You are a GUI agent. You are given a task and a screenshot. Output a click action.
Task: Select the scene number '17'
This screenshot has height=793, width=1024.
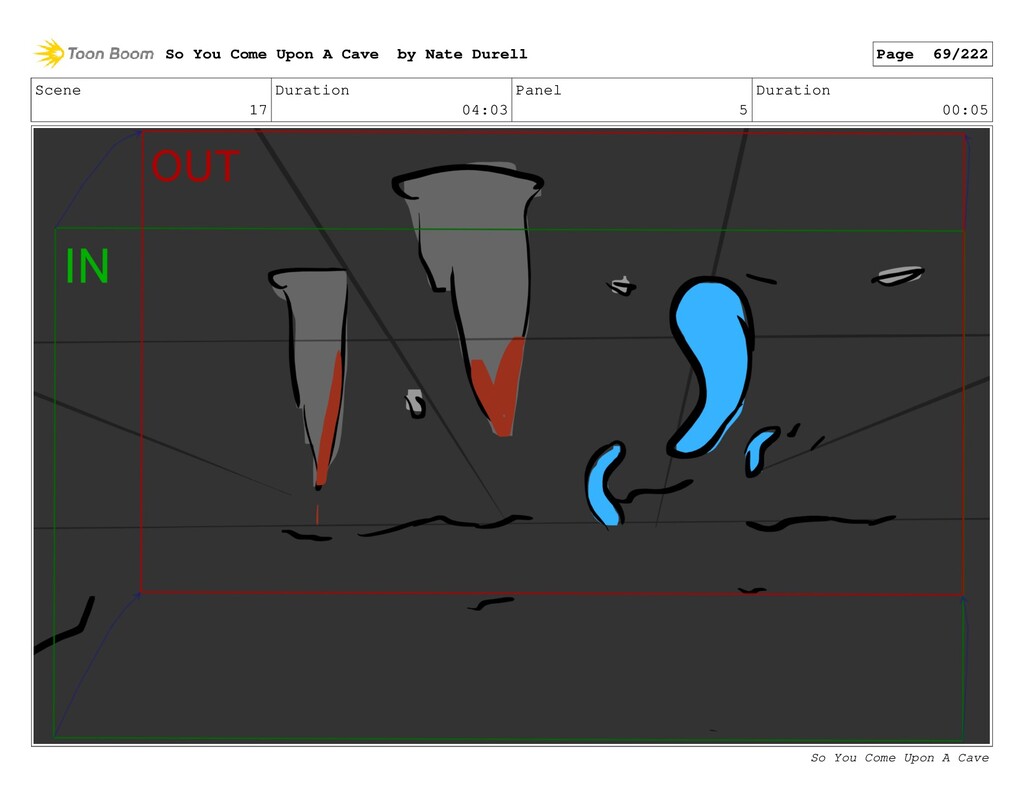(258, 110)
